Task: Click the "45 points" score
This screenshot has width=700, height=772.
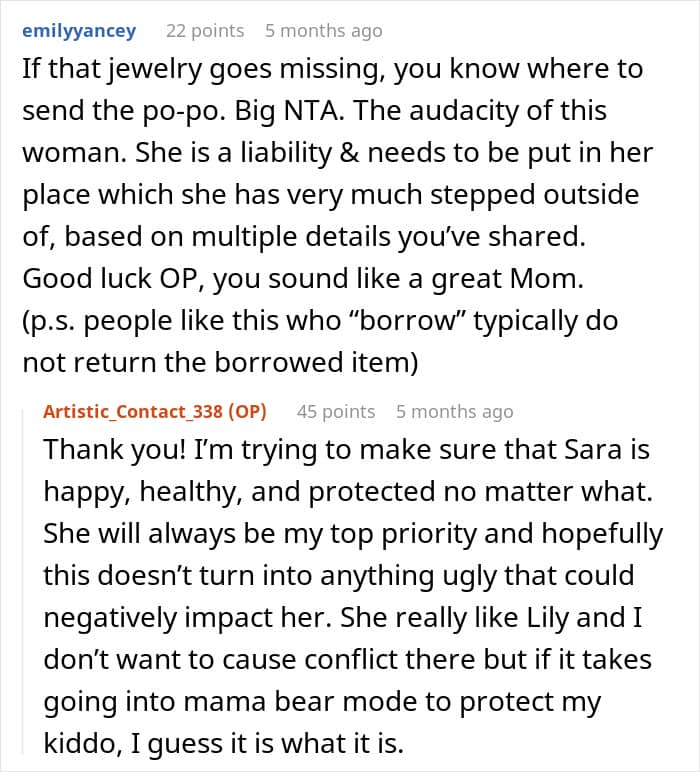Action: (335, 412)
